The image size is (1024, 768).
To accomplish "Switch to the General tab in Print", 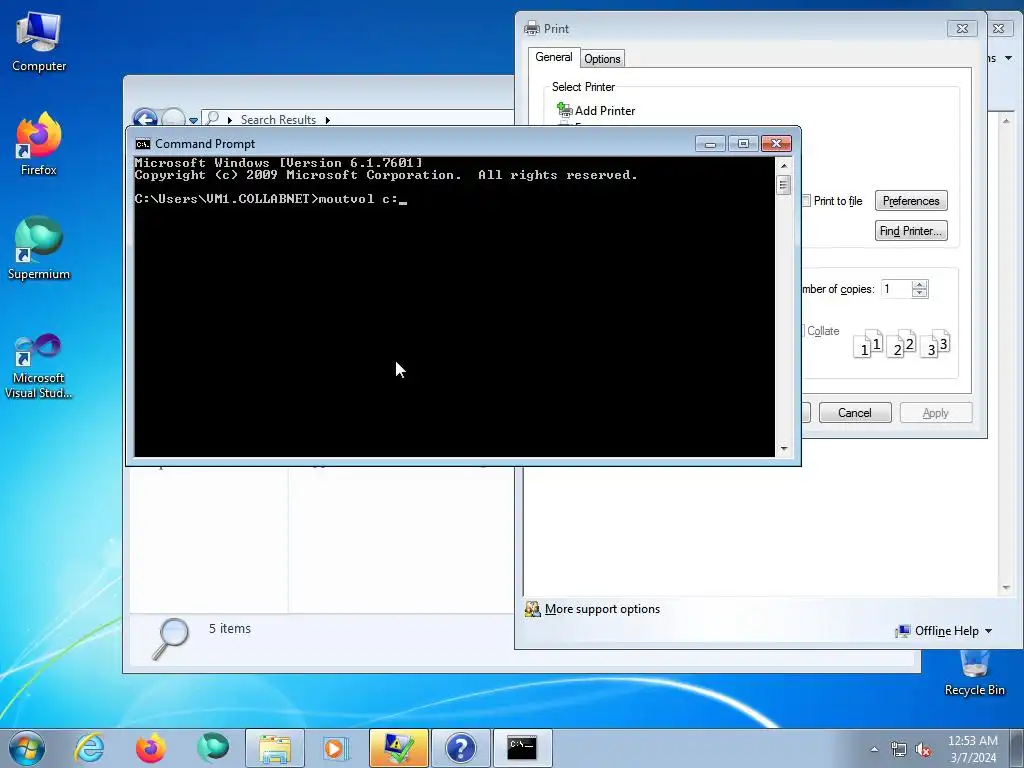I will (554, 57).
